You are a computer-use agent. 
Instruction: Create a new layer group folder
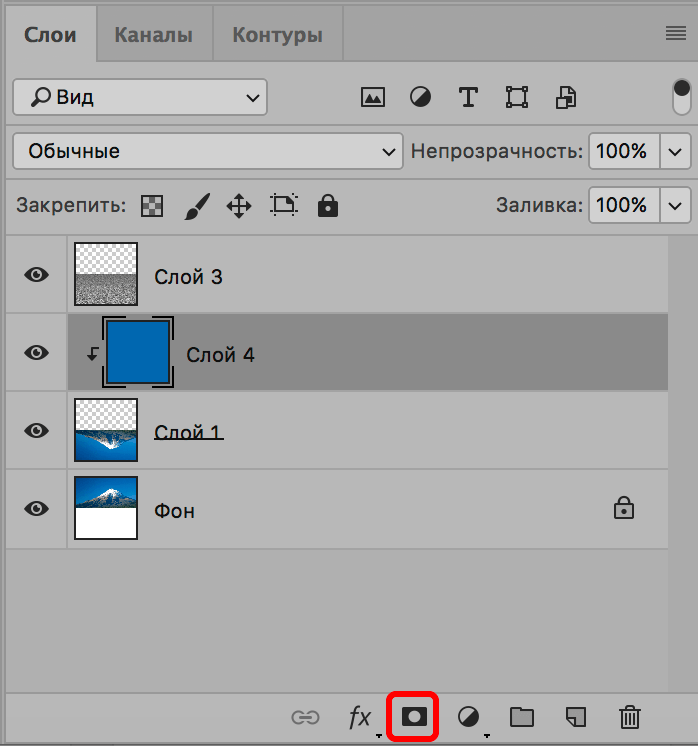(521, 716)
